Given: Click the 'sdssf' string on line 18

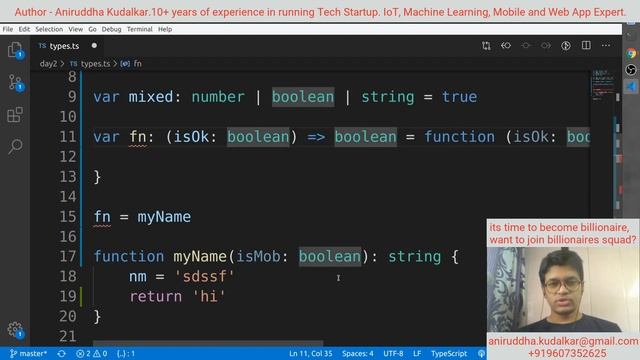Looking at the screenshot, I should [204, 277].
